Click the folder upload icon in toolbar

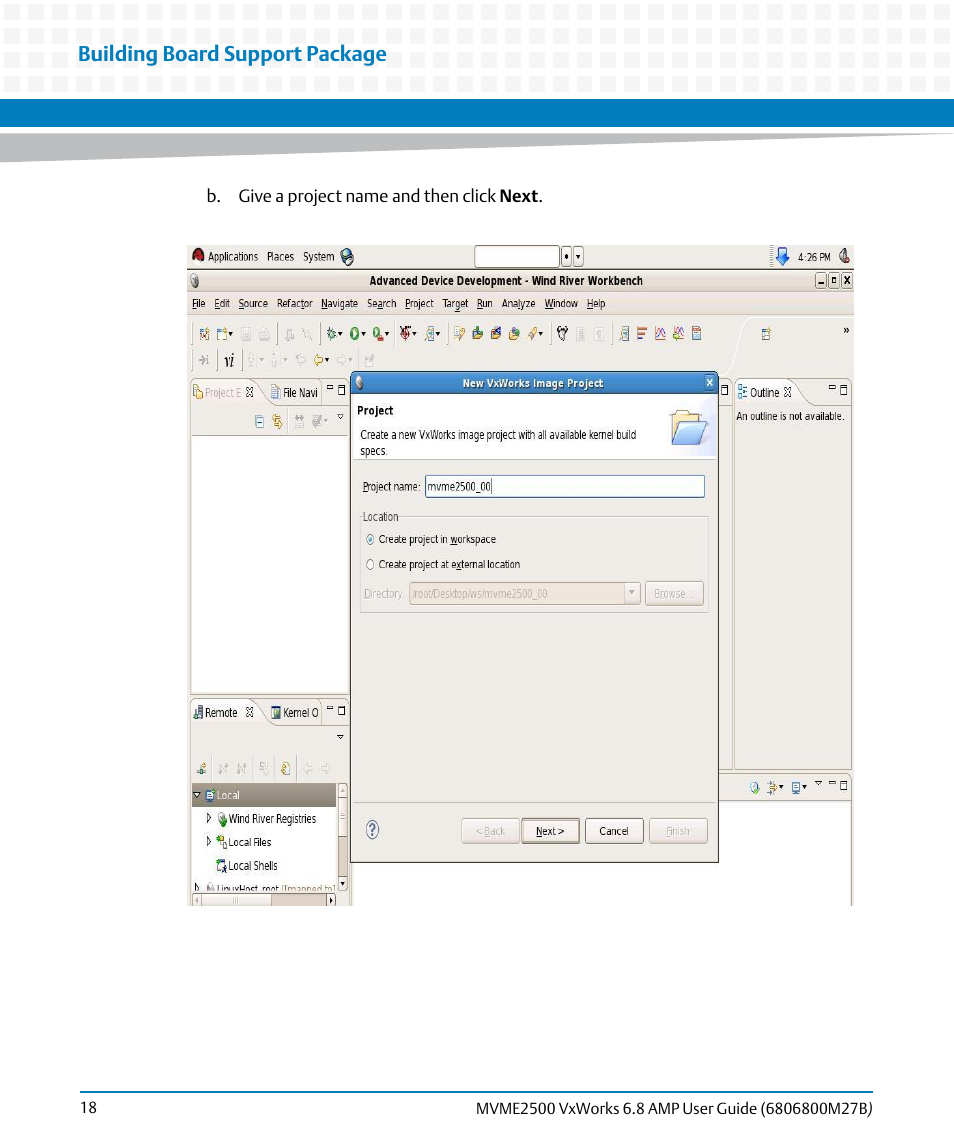[478, 334]
